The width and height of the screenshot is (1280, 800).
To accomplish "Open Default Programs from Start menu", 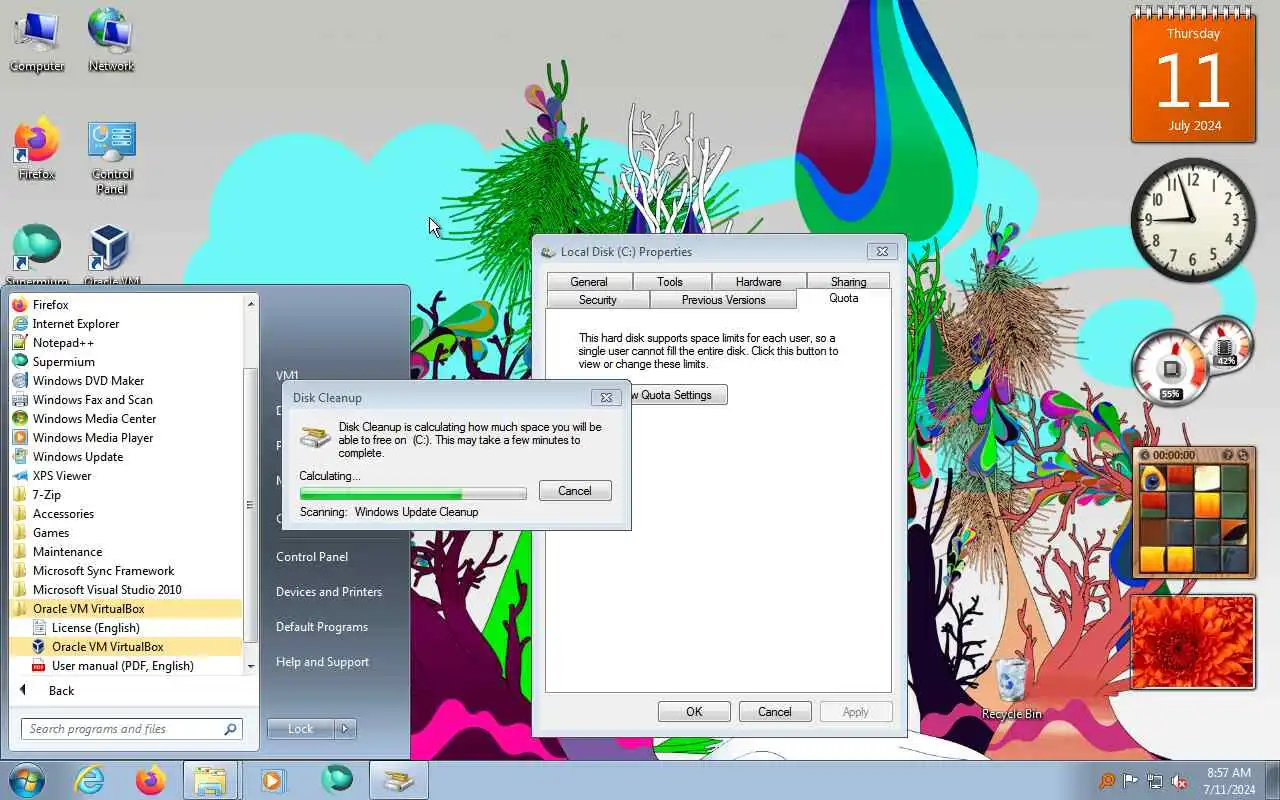I will 322,627.
